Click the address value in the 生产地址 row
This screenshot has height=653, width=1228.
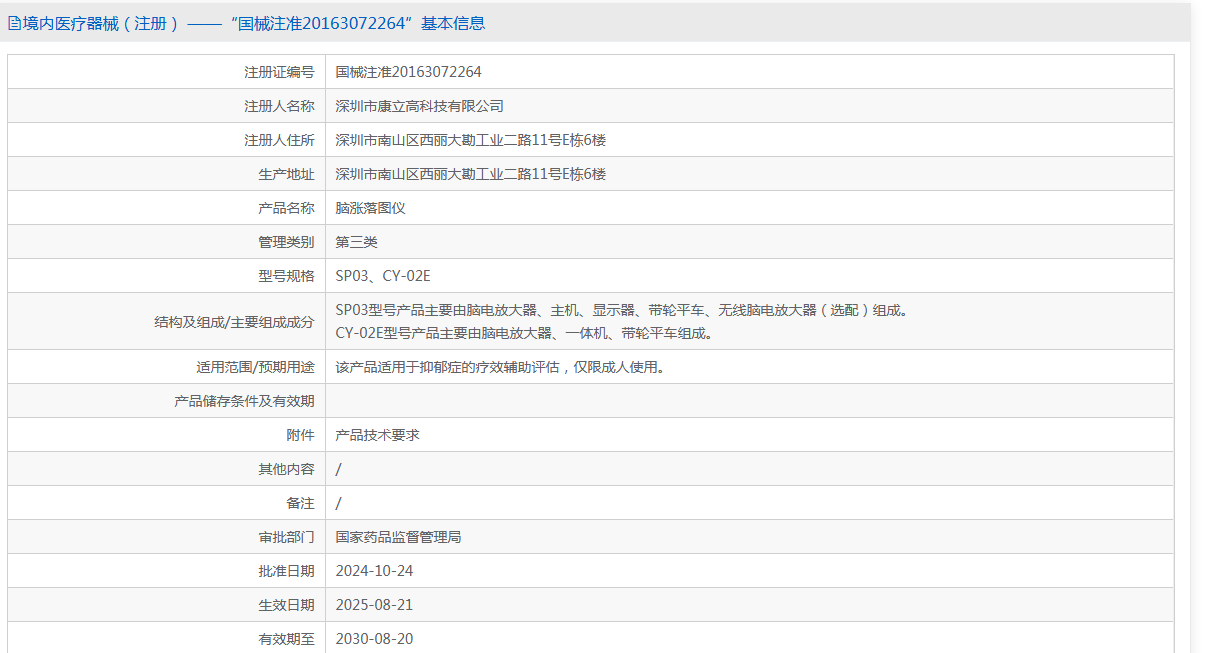pyautogui.click(x=470, y=174)
